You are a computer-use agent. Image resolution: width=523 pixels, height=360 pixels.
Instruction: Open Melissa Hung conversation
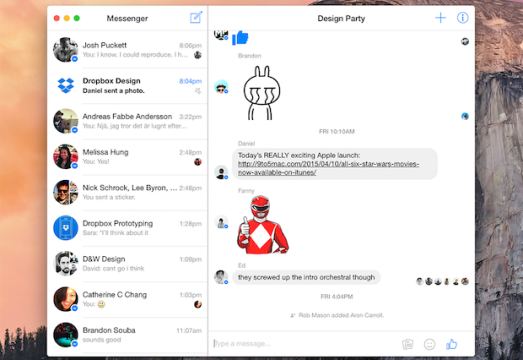[127, 157]
